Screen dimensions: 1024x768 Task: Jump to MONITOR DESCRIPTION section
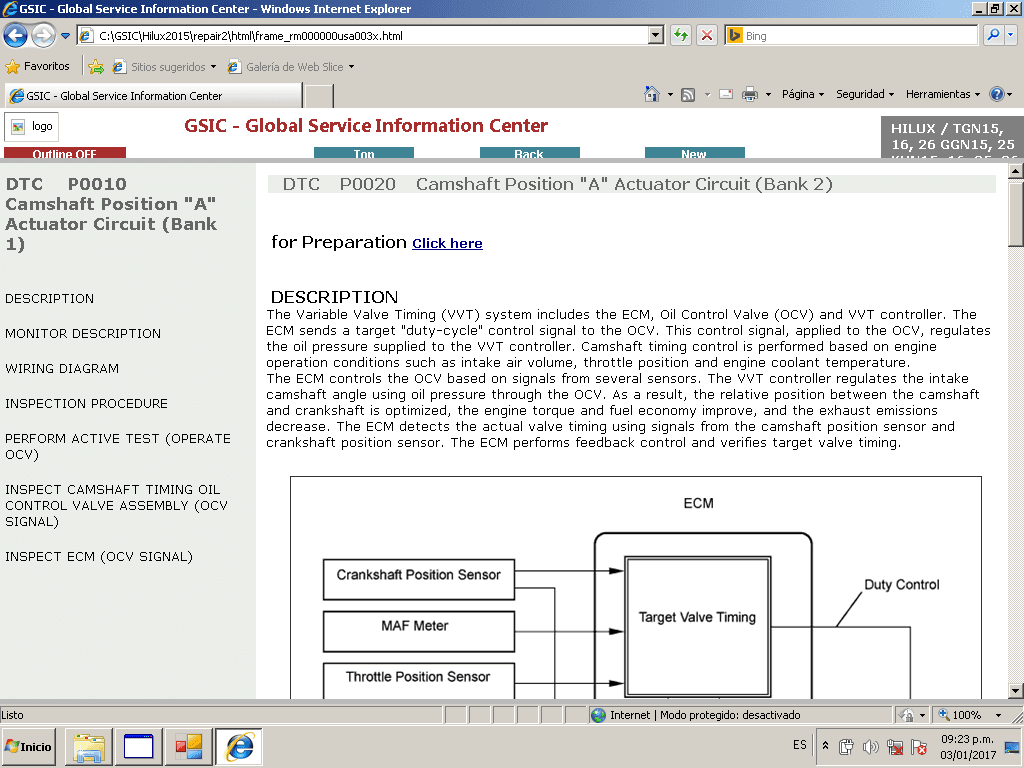[x=83, y=334]
